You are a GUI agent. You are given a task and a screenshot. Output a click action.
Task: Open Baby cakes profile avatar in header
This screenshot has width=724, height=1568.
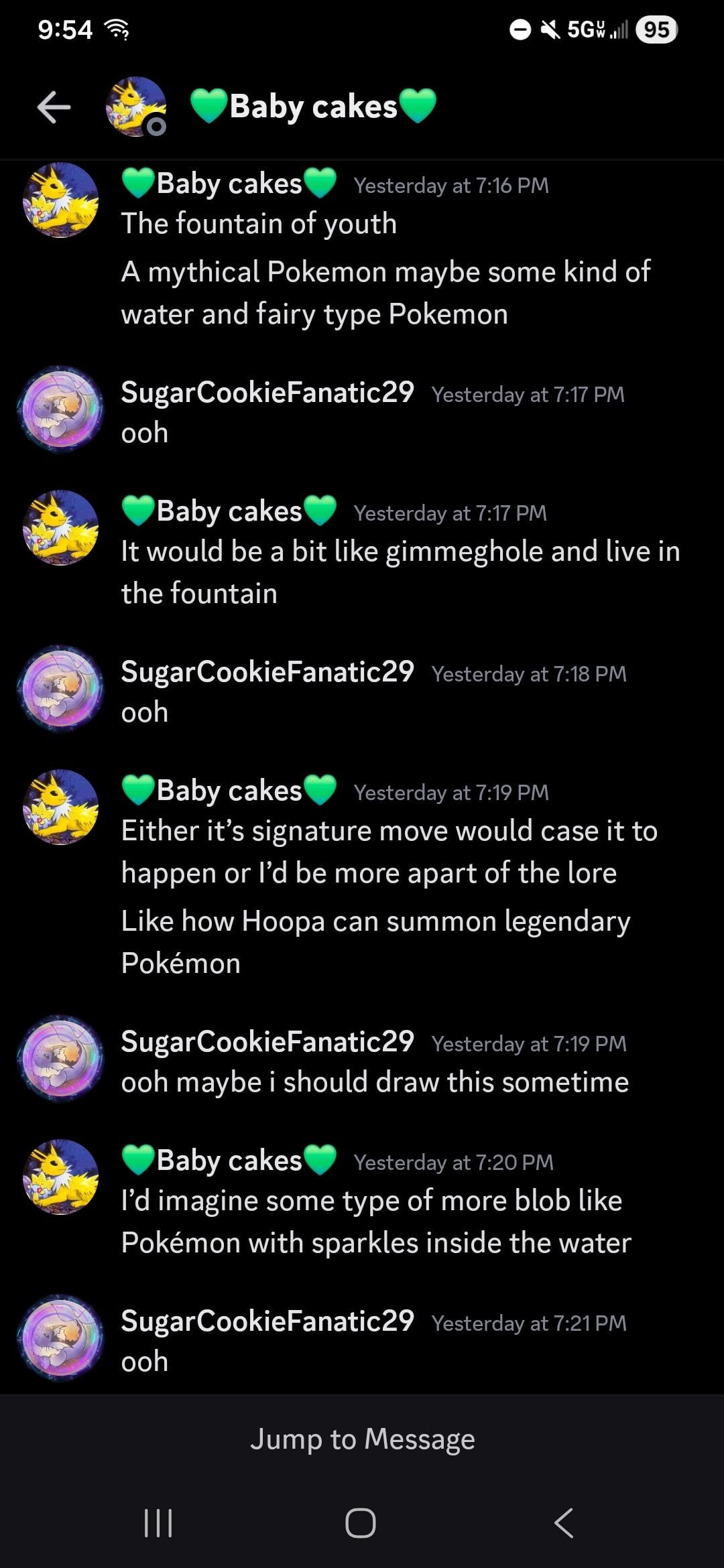[136, 107]
